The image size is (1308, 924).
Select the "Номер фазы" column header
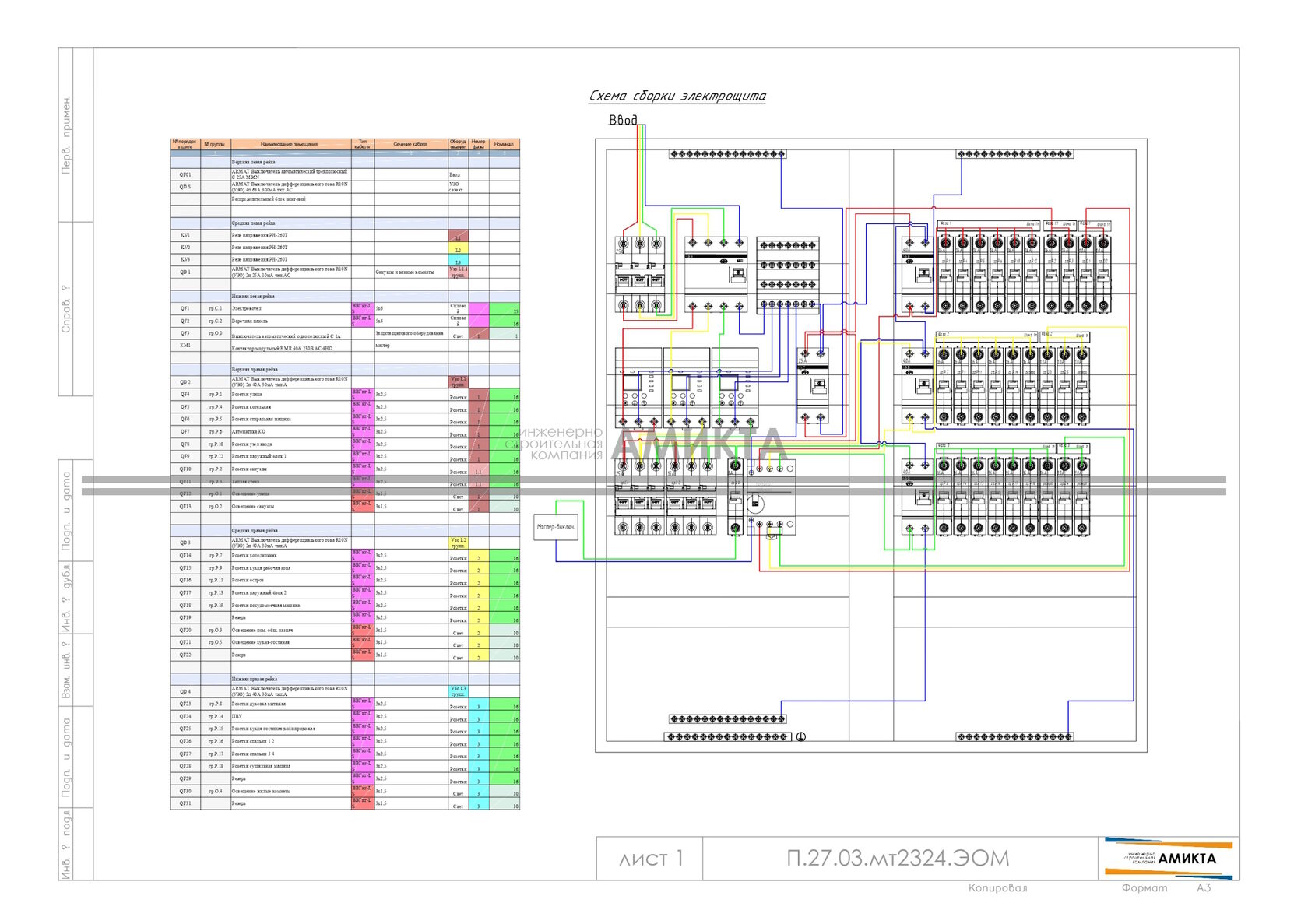(x=478, y=144)
